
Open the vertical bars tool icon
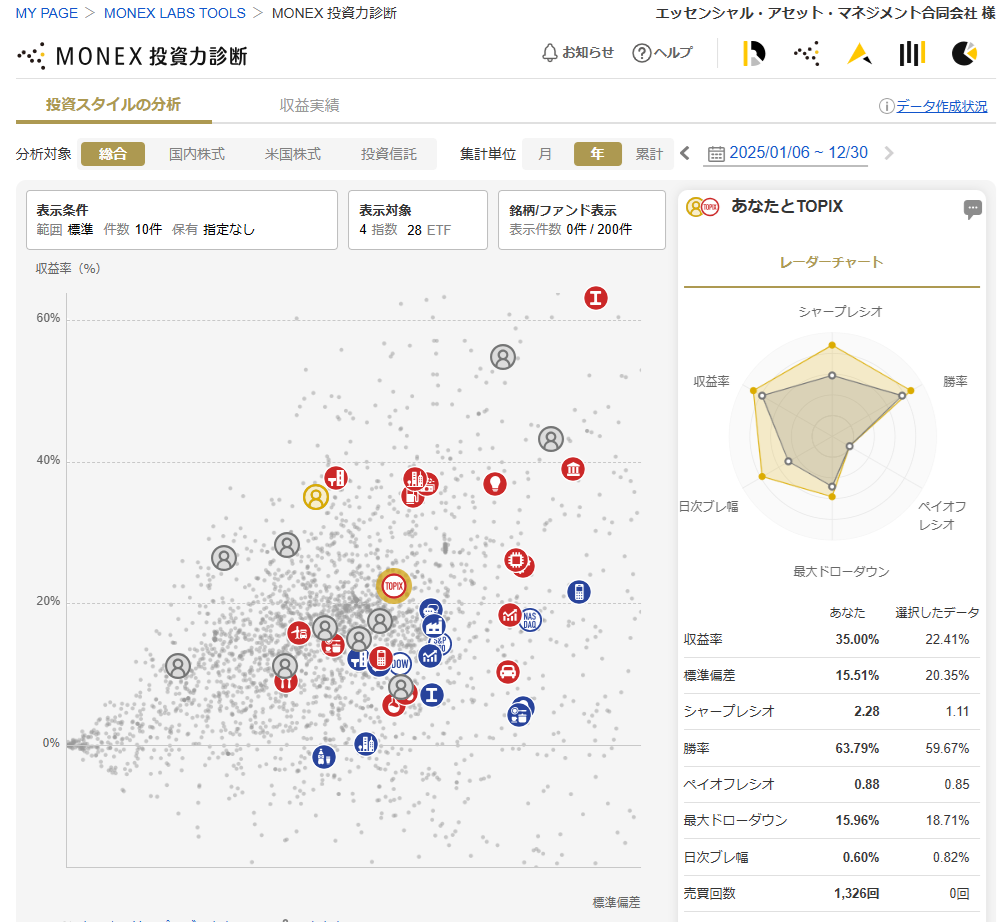click(x=911, y=54)
